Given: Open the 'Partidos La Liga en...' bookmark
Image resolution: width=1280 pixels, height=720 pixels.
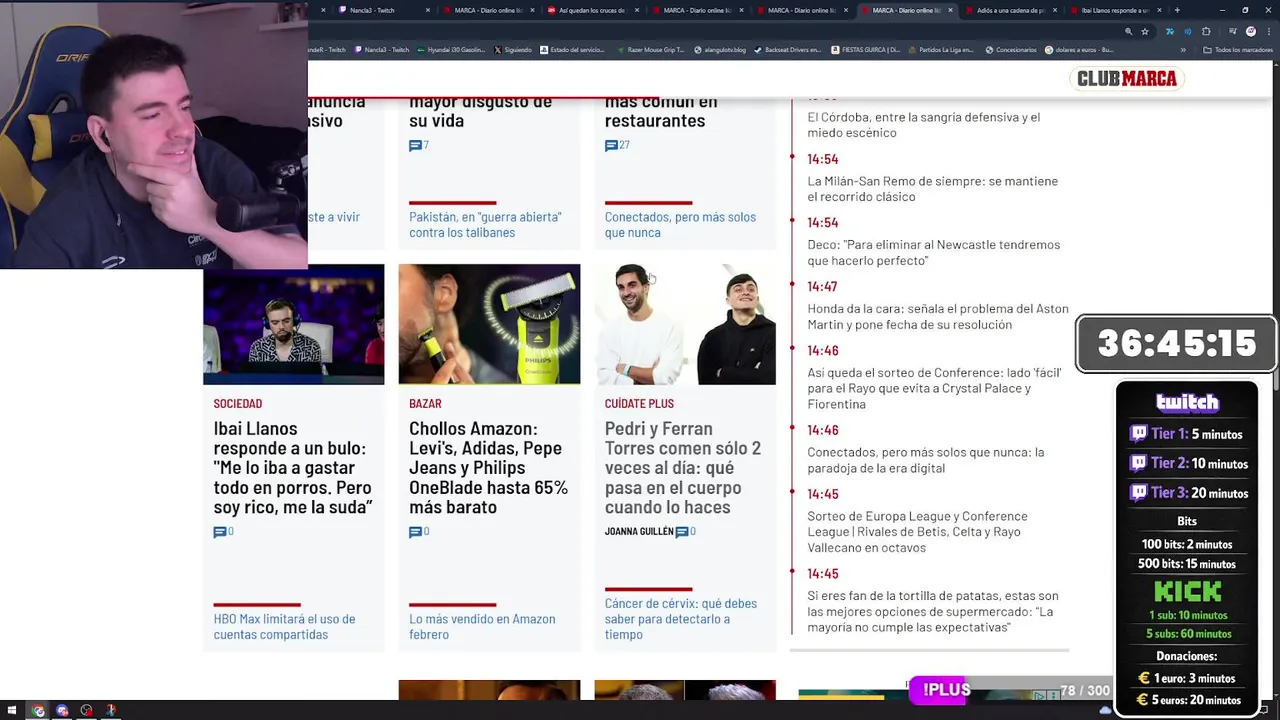Looking at the screenshot, I should point(940,50).
